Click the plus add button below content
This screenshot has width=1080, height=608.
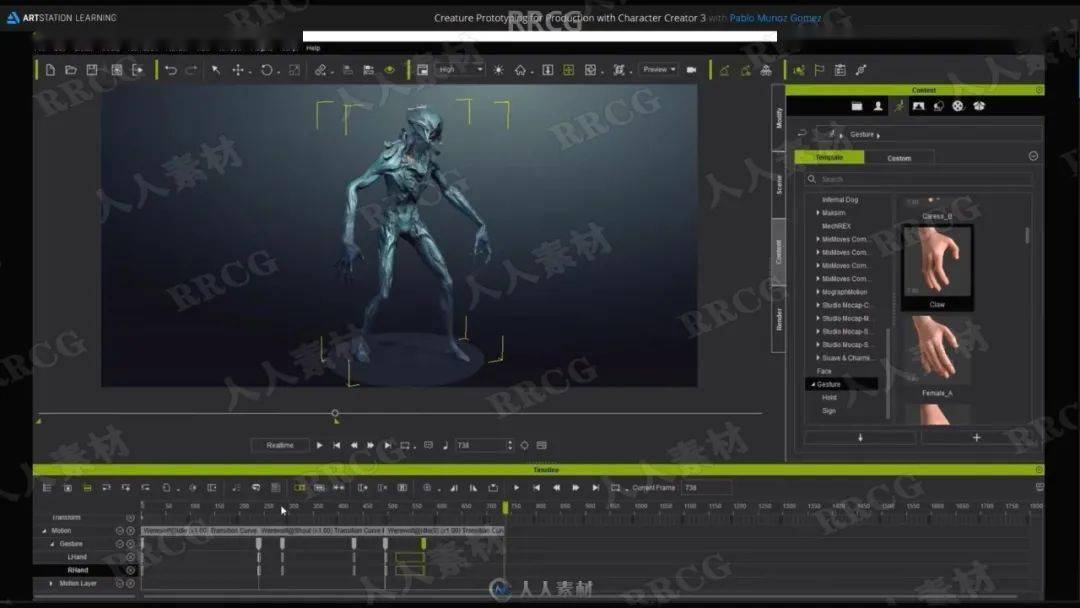click(x=976, y=437)
